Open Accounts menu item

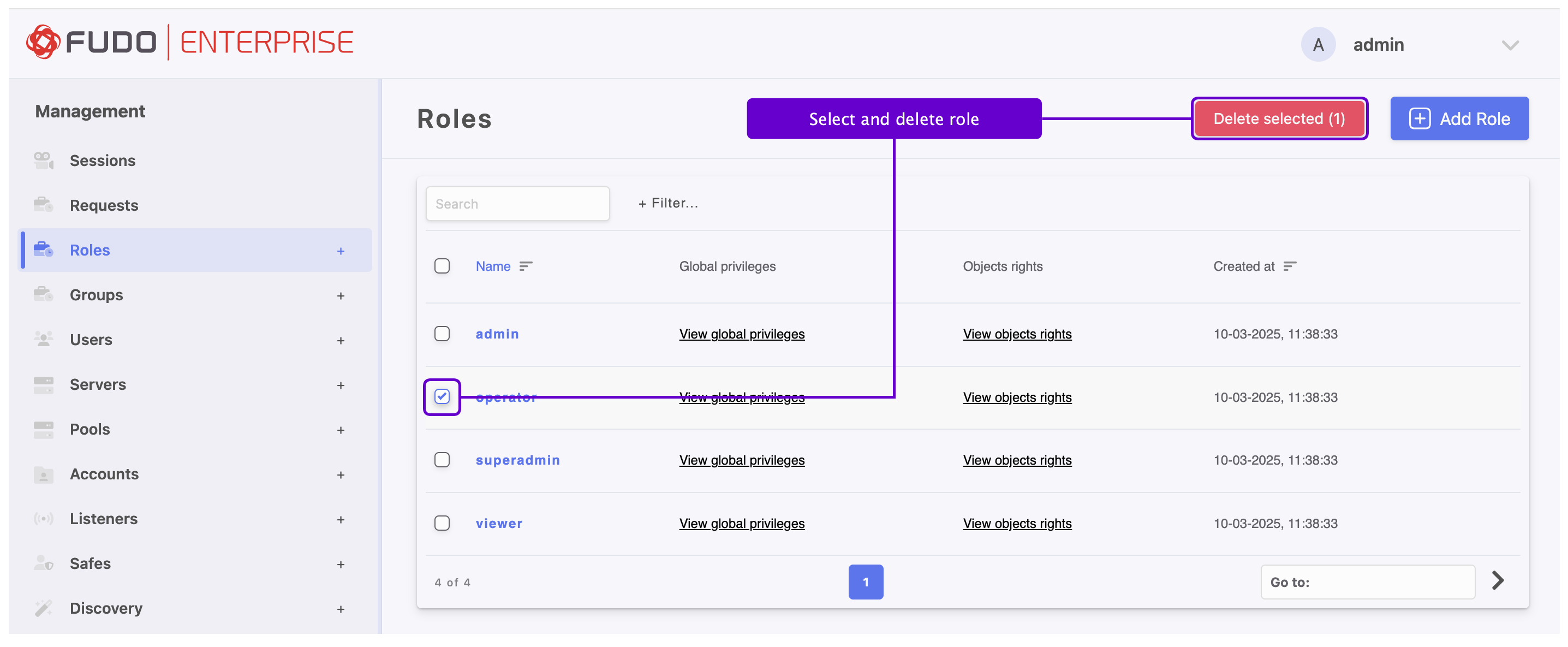(104, 474)
